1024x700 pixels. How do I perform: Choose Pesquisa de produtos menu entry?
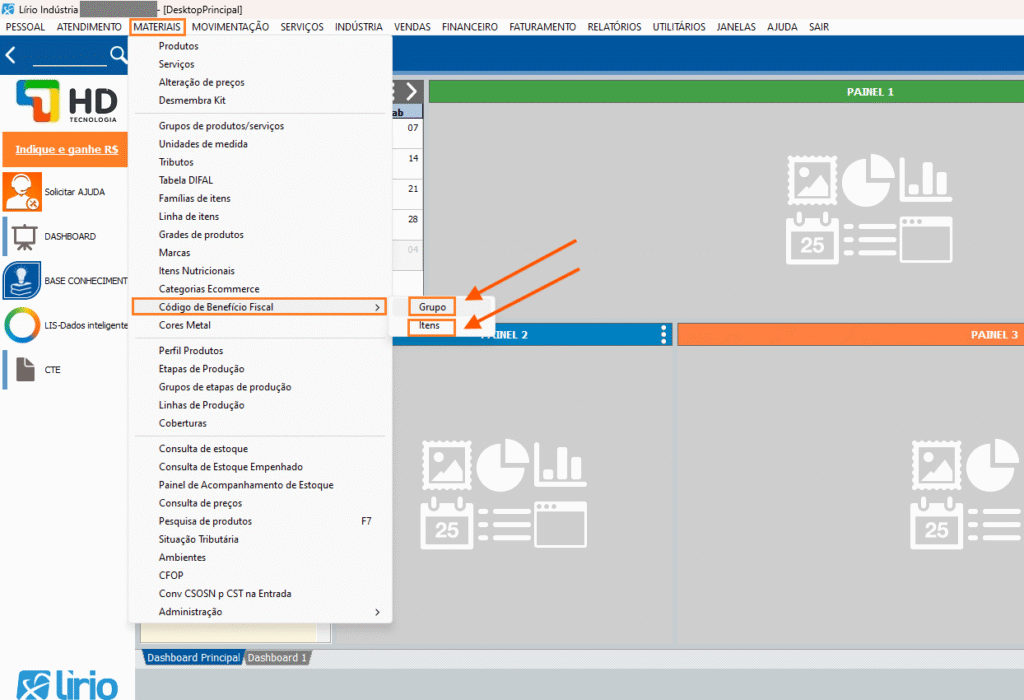pyautogui.click(x=205, y=521)
